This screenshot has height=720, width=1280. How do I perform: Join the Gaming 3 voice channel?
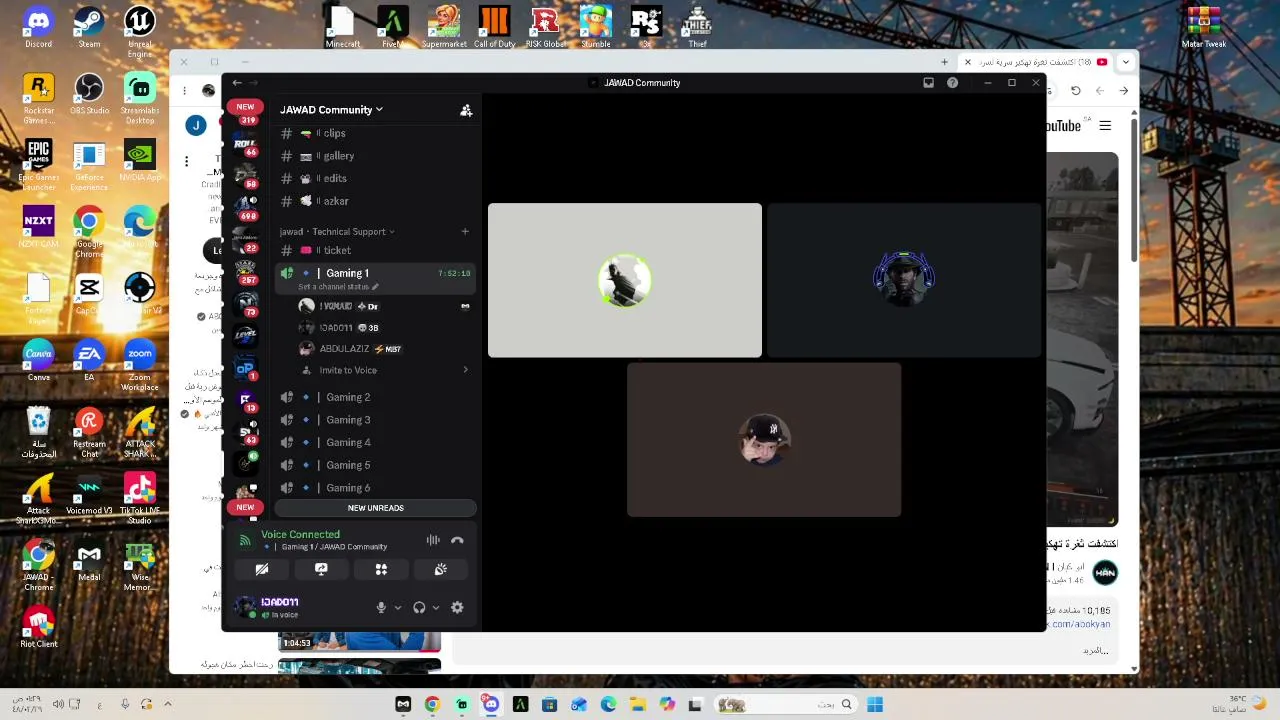pos(375,420)
